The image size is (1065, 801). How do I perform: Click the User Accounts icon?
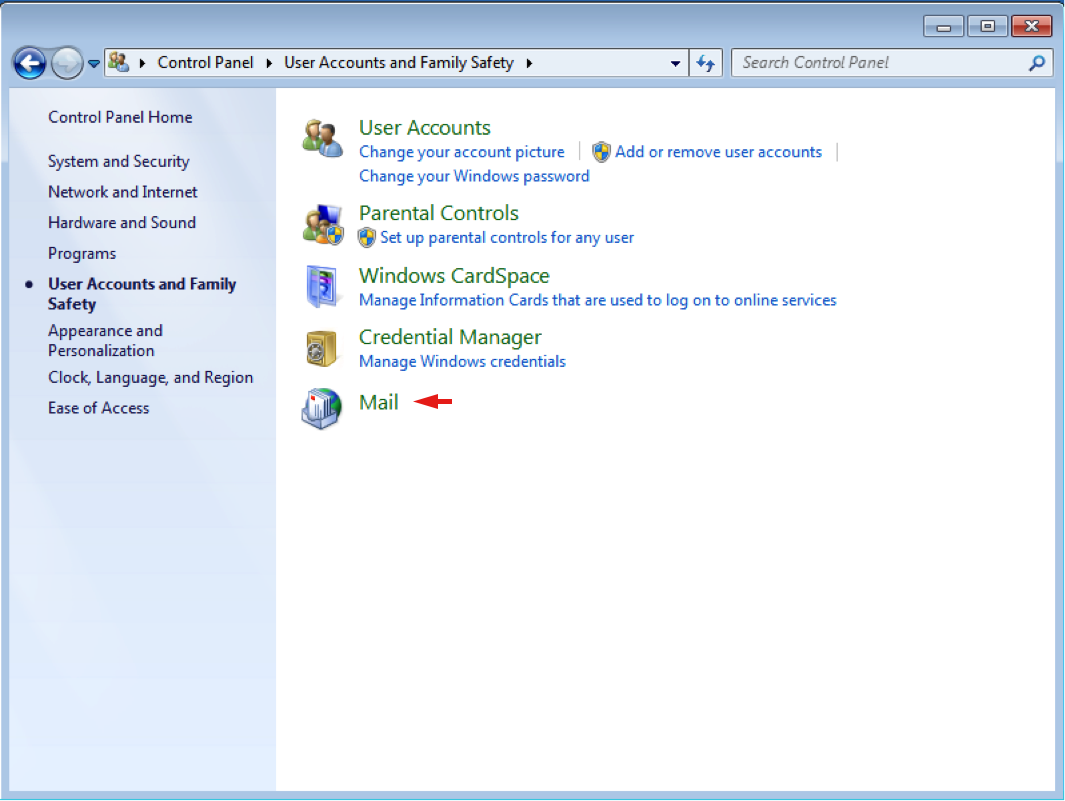point(323,138)
